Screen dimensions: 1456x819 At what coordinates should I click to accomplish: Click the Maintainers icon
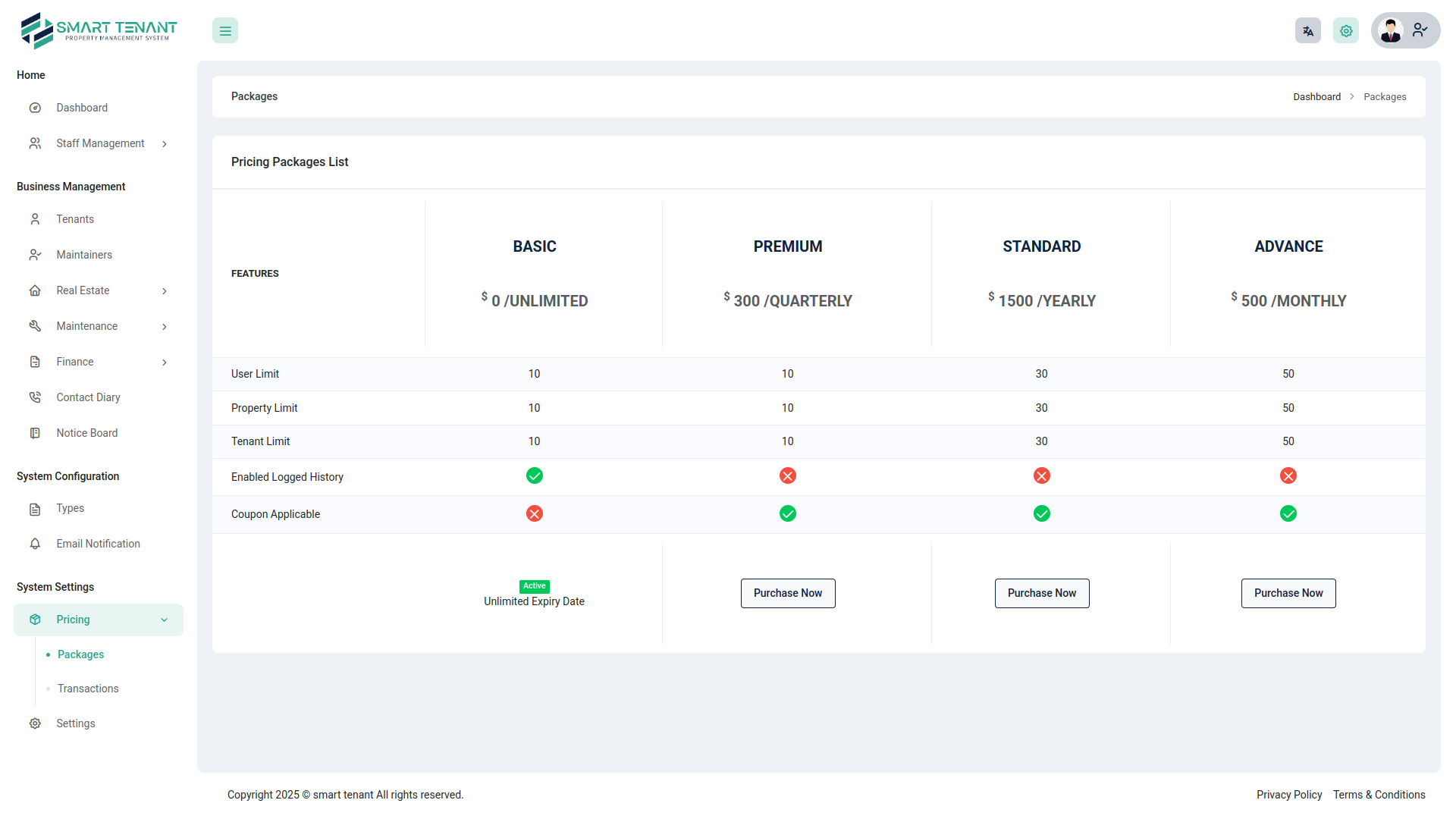pyautogui.click(x=35, y=254)
